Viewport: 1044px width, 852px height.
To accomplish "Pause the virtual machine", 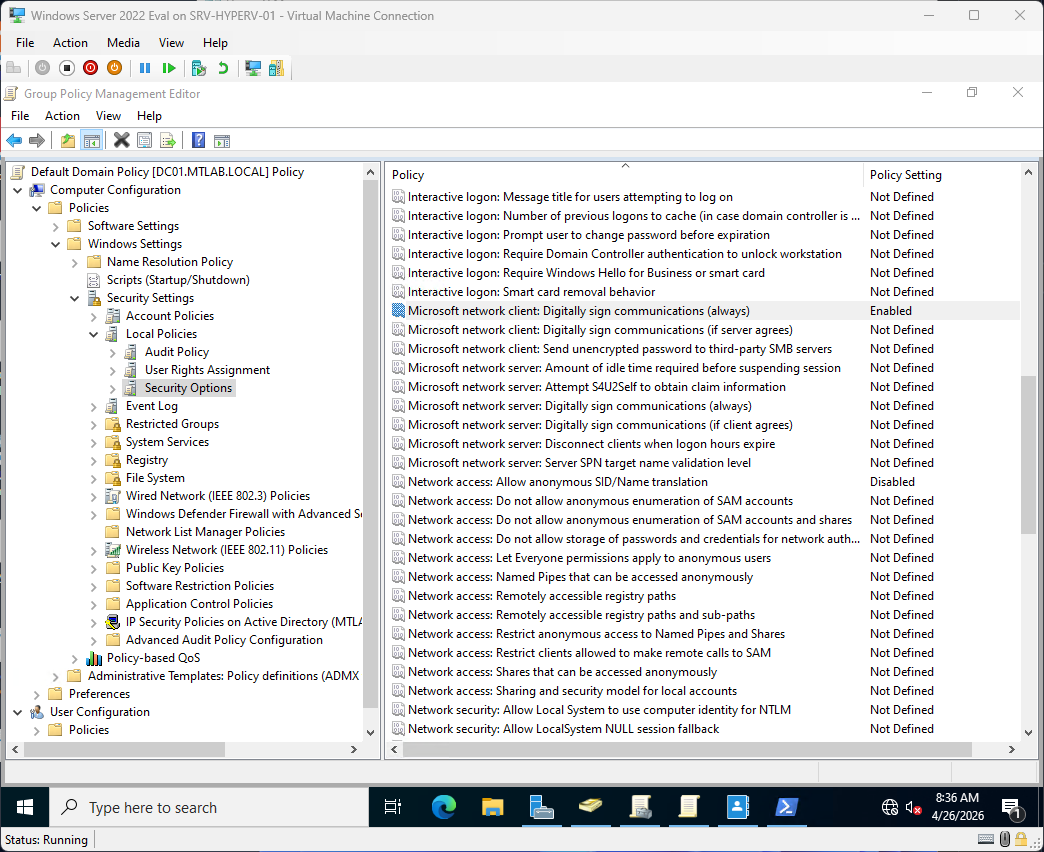I will coord(145,68).
